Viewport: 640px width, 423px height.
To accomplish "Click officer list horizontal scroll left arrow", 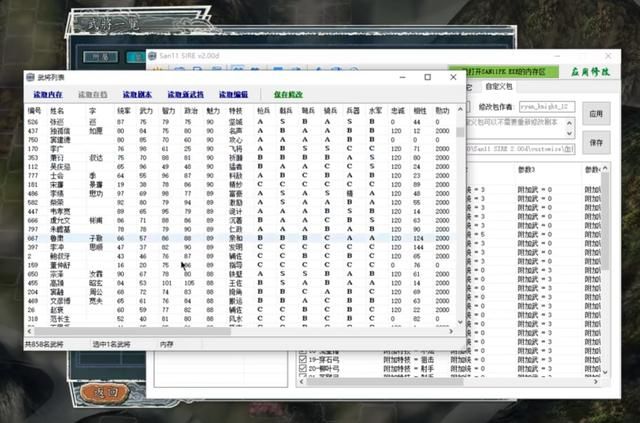I will [x=29, y=332].
